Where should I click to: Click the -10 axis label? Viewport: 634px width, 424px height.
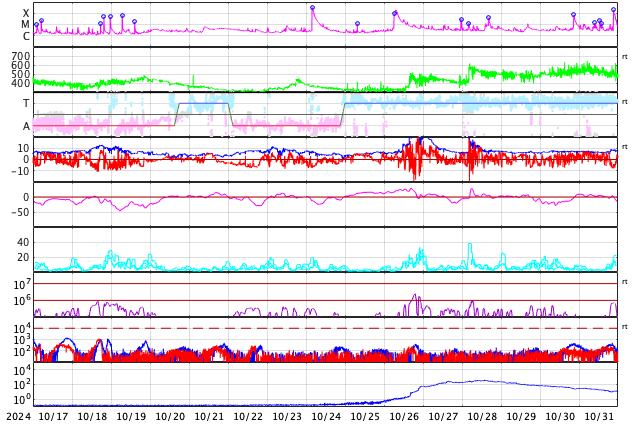point(20,171)
